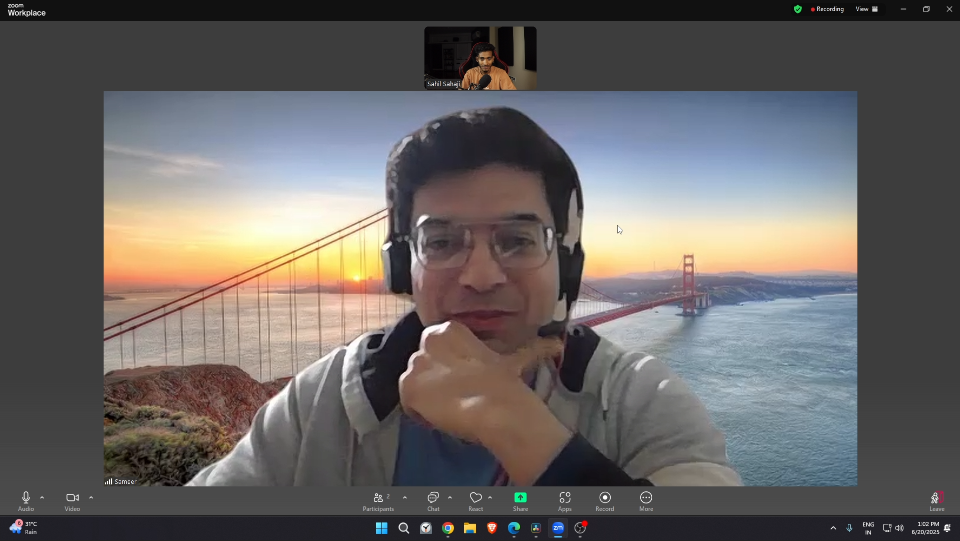Select Sahil's video thumbnail at top

click(x=480, y=58)
